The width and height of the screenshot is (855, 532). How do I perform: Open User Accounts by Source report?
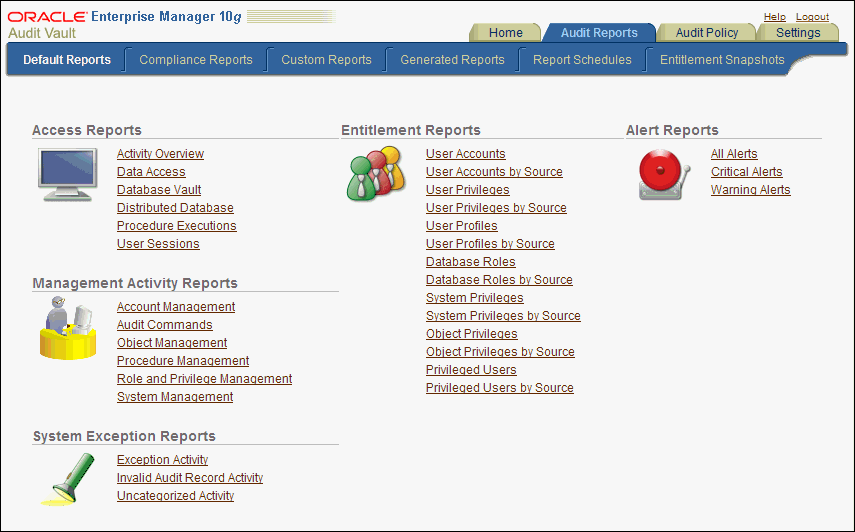click(494, 172)
